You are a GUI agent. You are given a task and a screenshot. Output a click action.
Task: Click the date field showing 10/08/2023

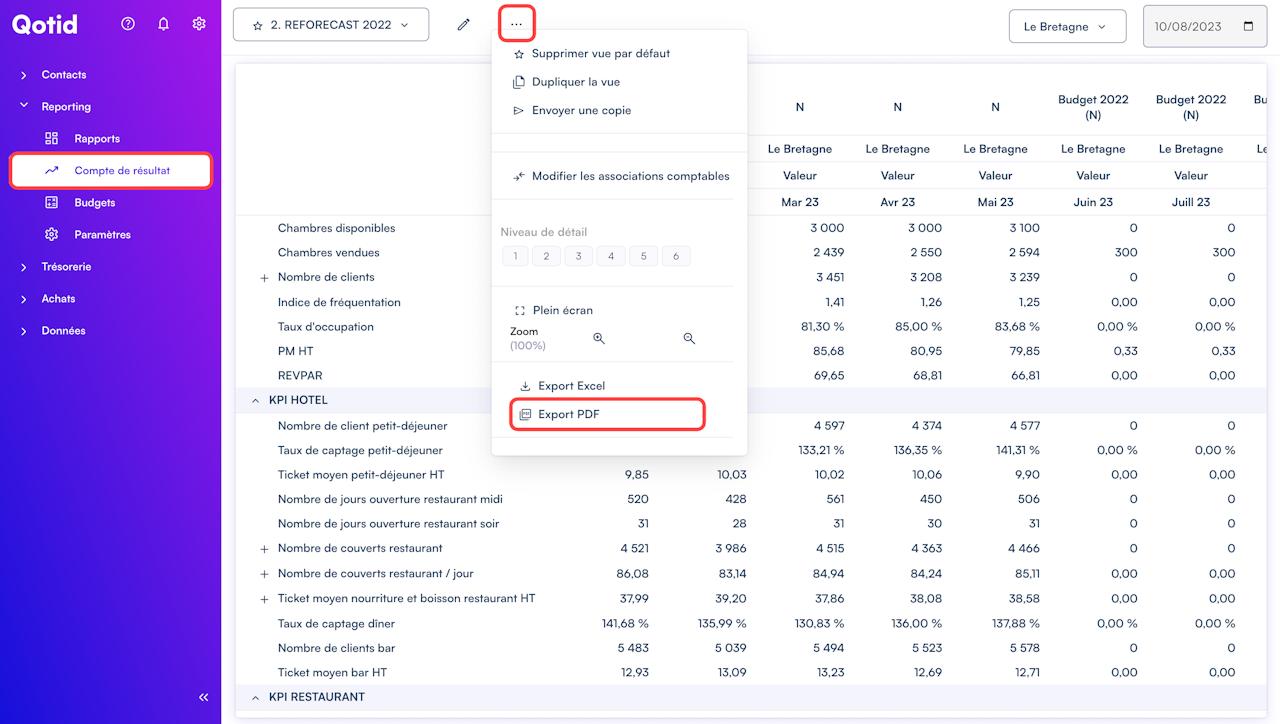tap(1195, 27)
